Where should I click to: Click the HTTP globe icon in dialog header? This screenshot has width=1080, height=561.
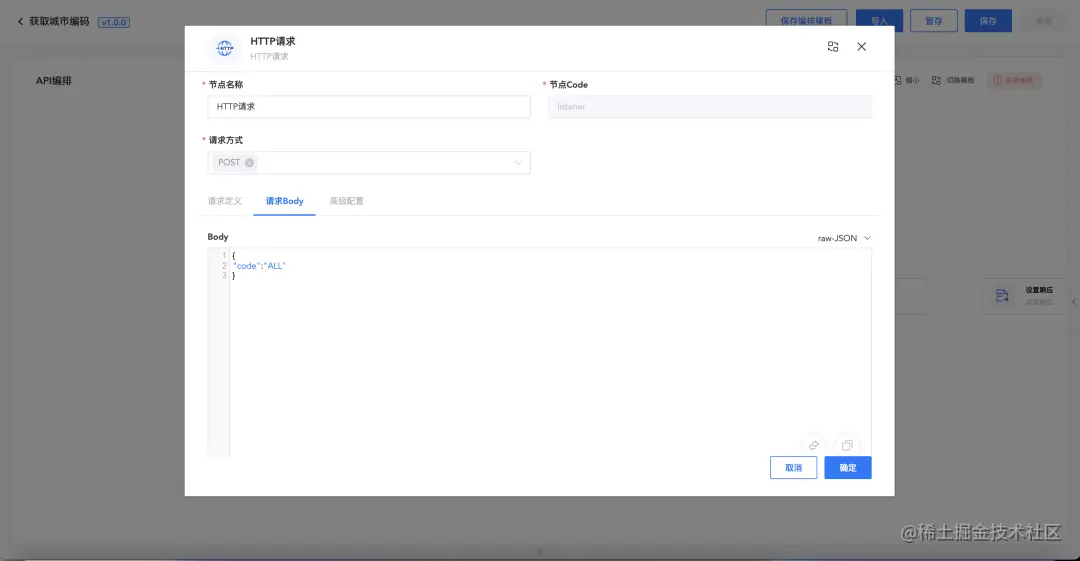[225, 48]
